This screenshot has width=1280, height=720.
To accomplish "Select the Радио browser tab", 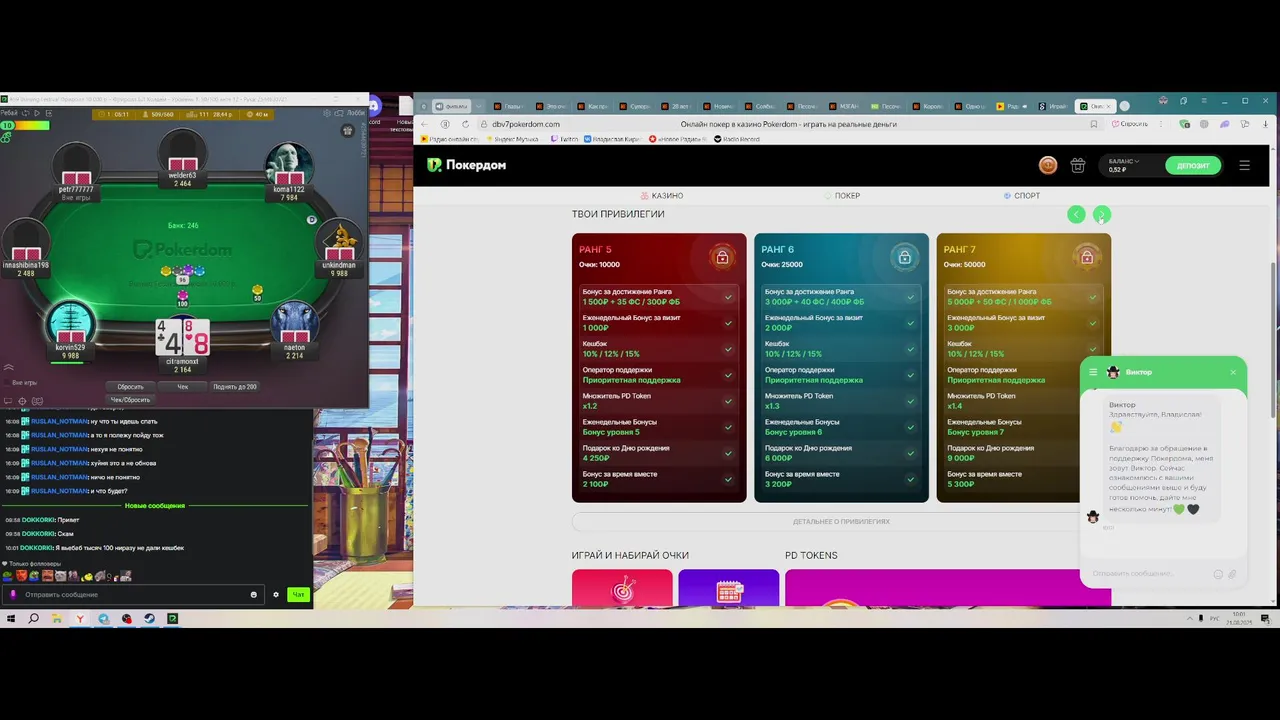I will (1012, 106).
